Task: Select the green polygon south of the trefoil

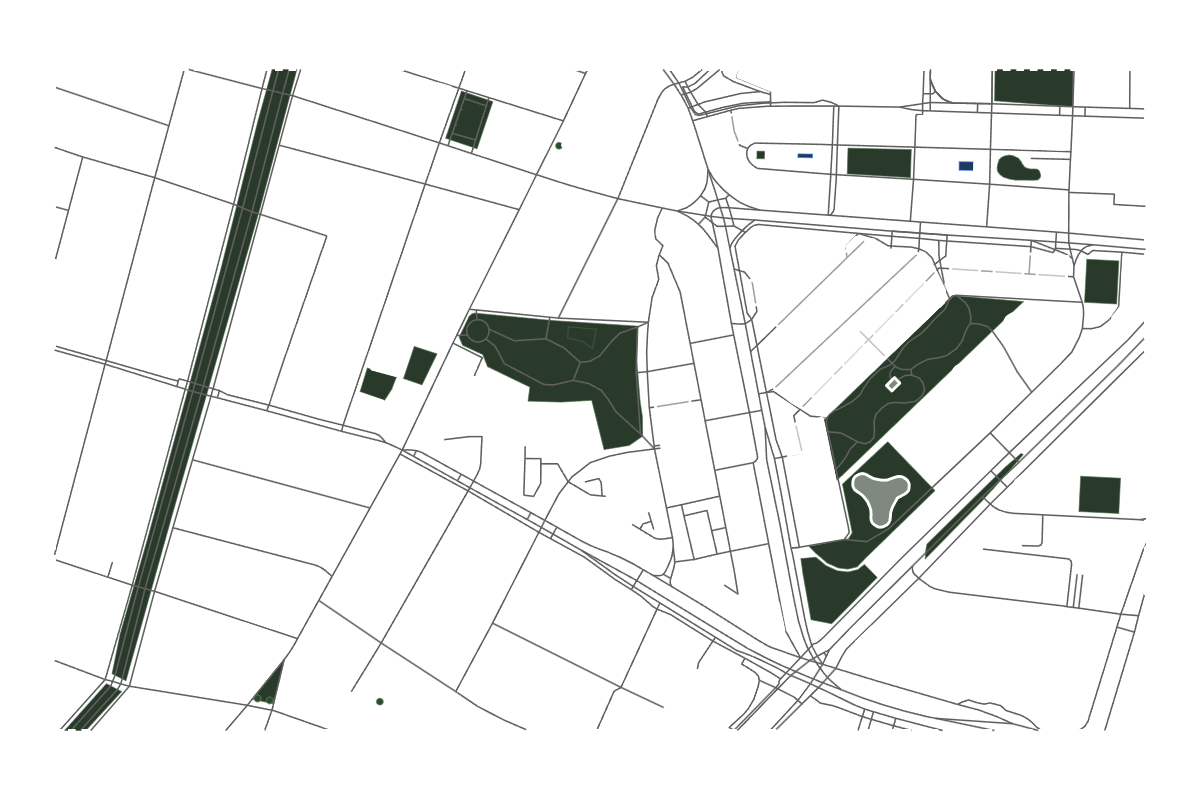Action: point(836,589)
